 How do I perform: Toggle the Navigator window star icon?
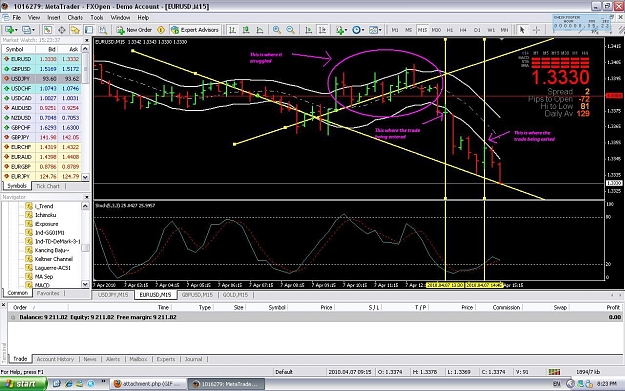click(75, 30)
